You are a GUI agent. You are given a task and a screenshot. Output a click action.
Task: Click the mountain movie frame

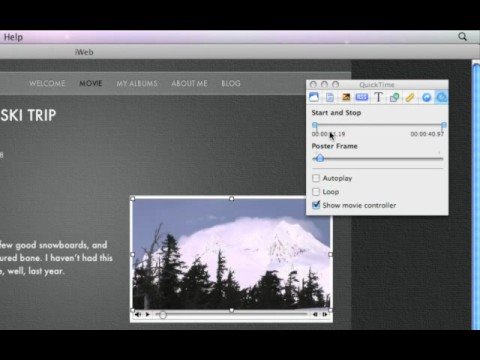231,254
